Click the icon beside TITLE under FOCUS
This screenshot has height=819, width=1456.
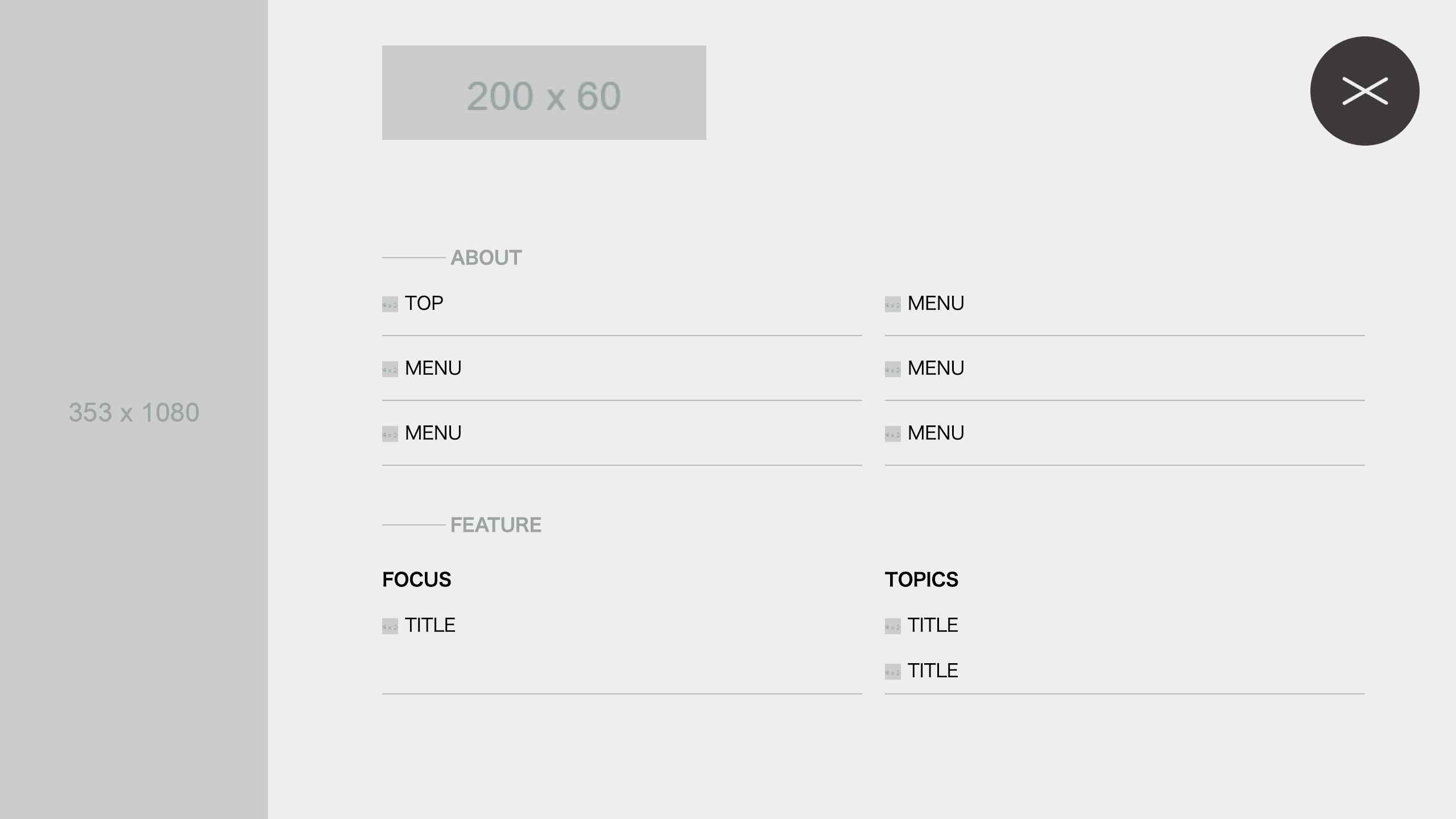(390, 626)
